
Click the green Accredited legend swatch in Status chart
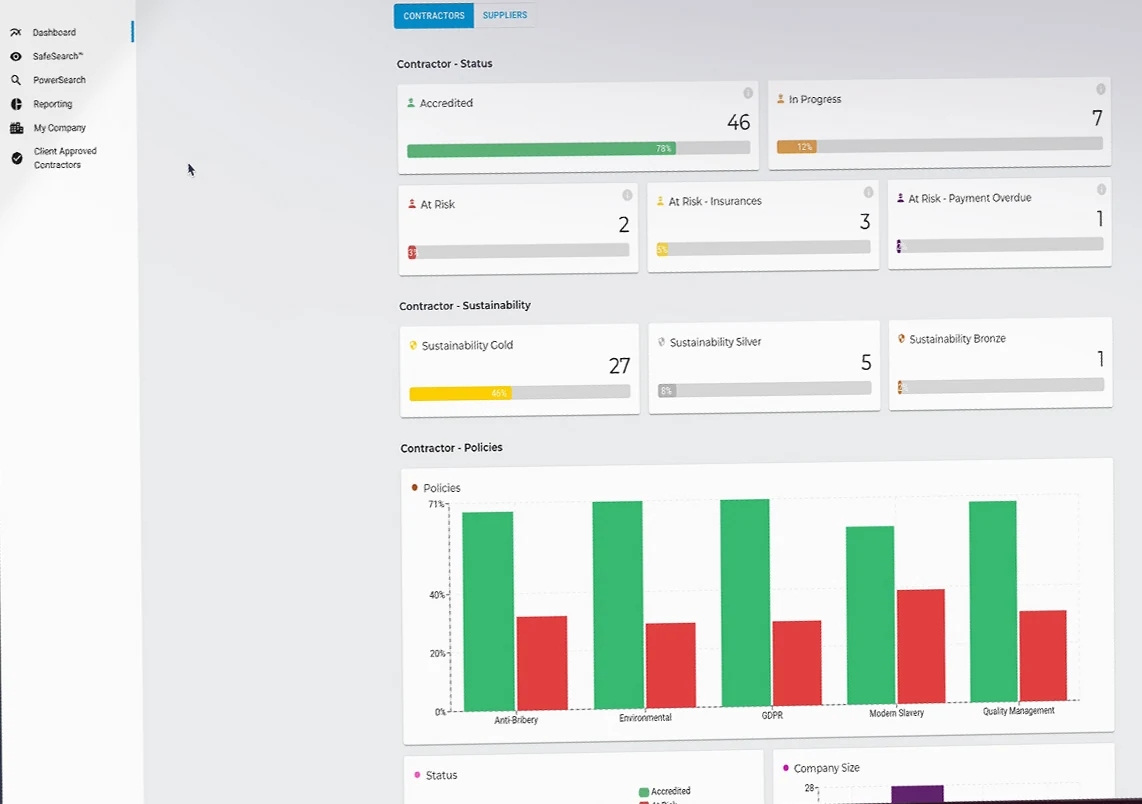pos(644,792)
